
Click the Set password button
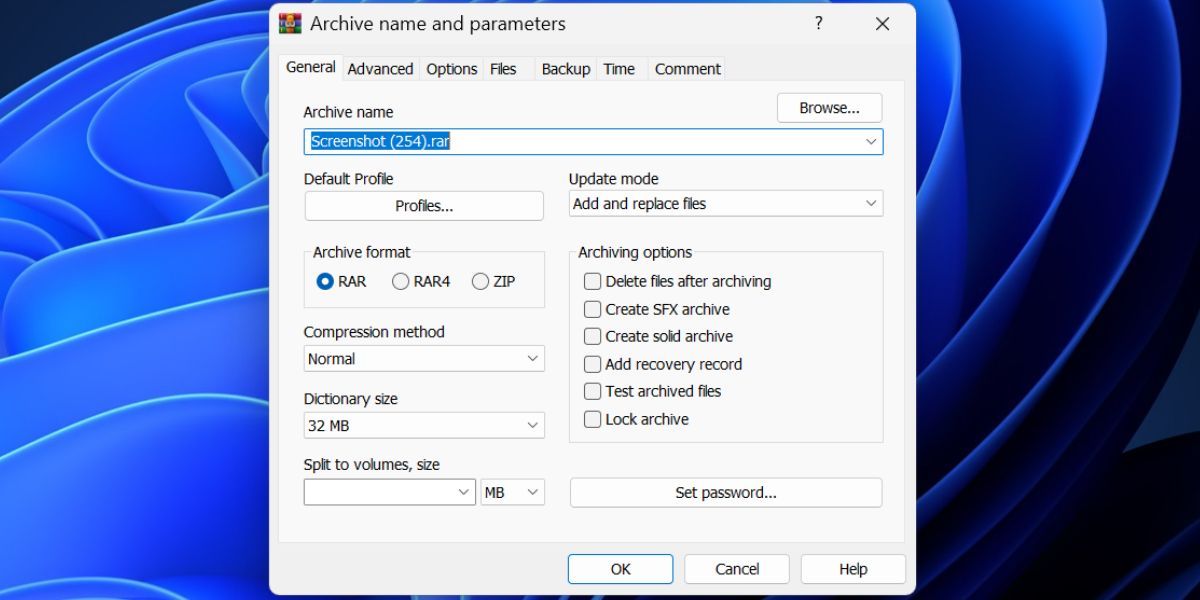(x=726, y=493)
